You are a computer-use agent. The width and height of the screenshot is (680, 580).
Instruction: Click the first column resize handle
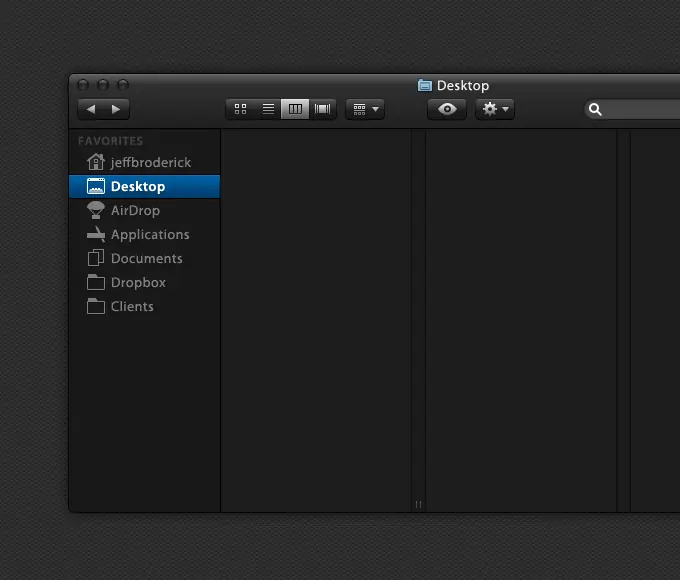[418, 504]
